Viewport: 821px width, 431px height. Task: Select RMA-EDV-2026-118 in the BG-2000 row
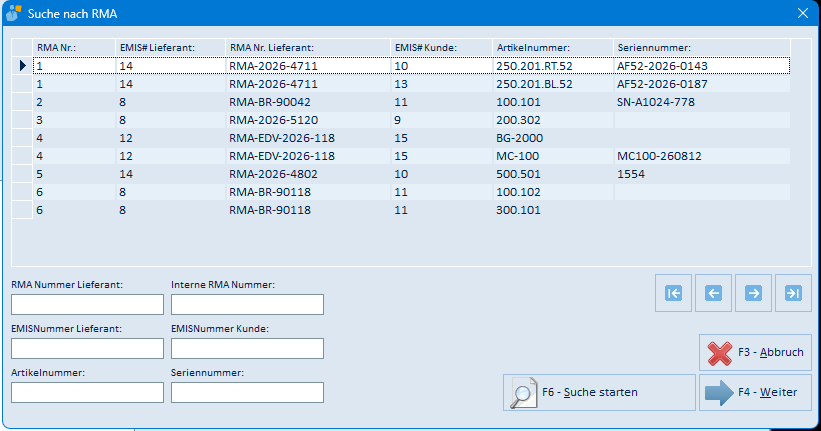click(x=308, y=138)
